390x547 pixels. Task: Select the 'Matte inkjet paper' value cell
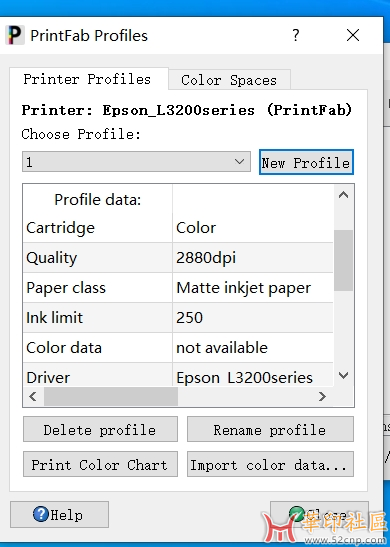pos(253,288)
